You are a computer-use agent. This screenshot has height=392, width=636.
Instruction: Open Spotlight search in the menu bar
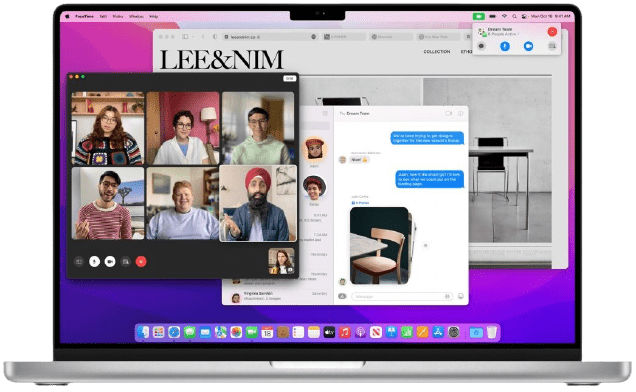(514, 17)
